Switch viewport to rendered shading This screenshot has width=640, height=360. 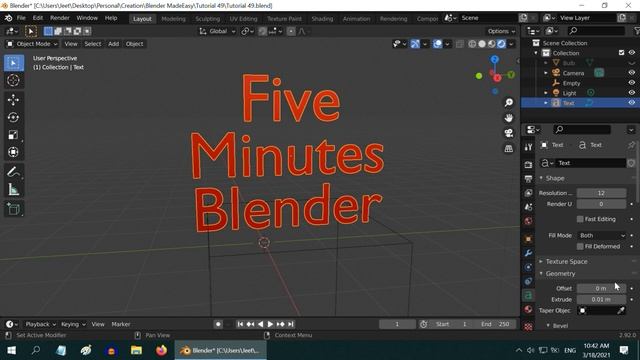501,44
